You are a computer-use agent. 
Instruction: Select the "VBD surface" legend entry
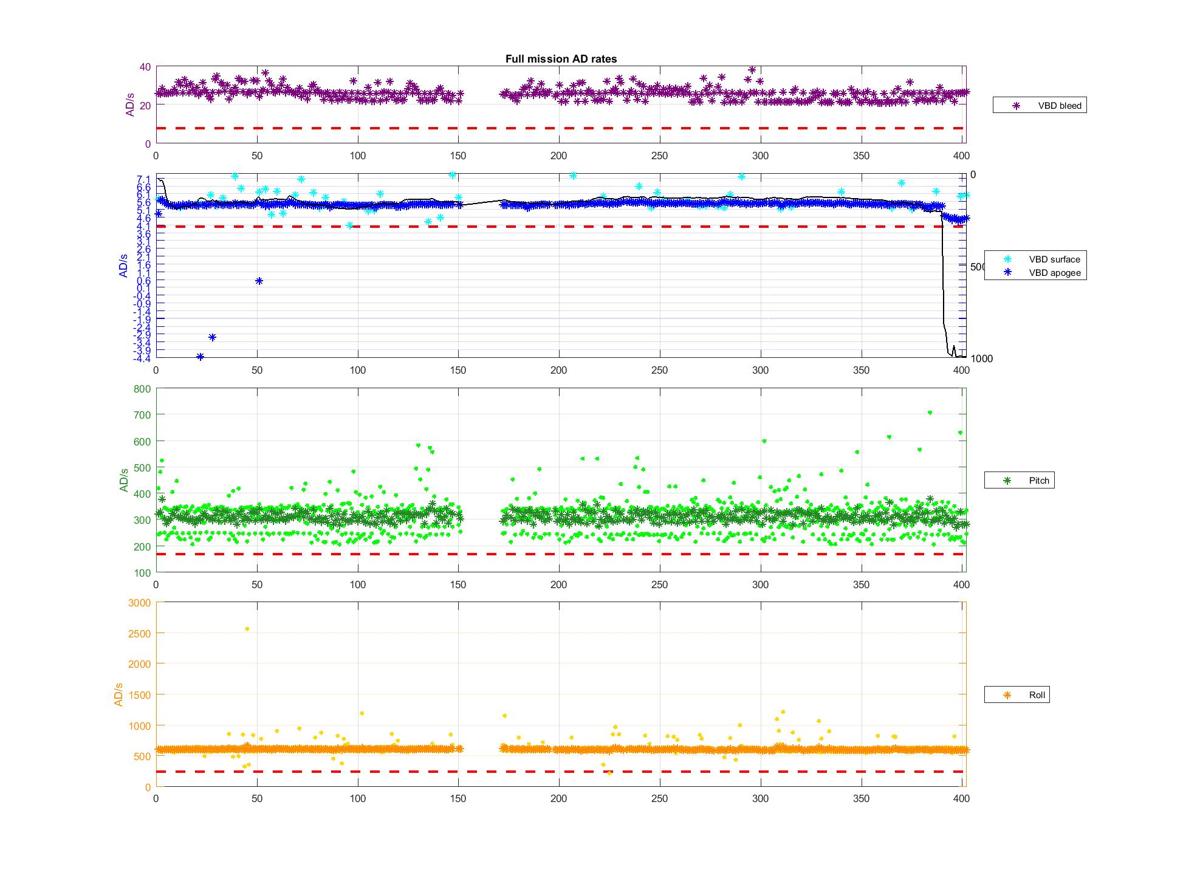(x=1035, y=259)
